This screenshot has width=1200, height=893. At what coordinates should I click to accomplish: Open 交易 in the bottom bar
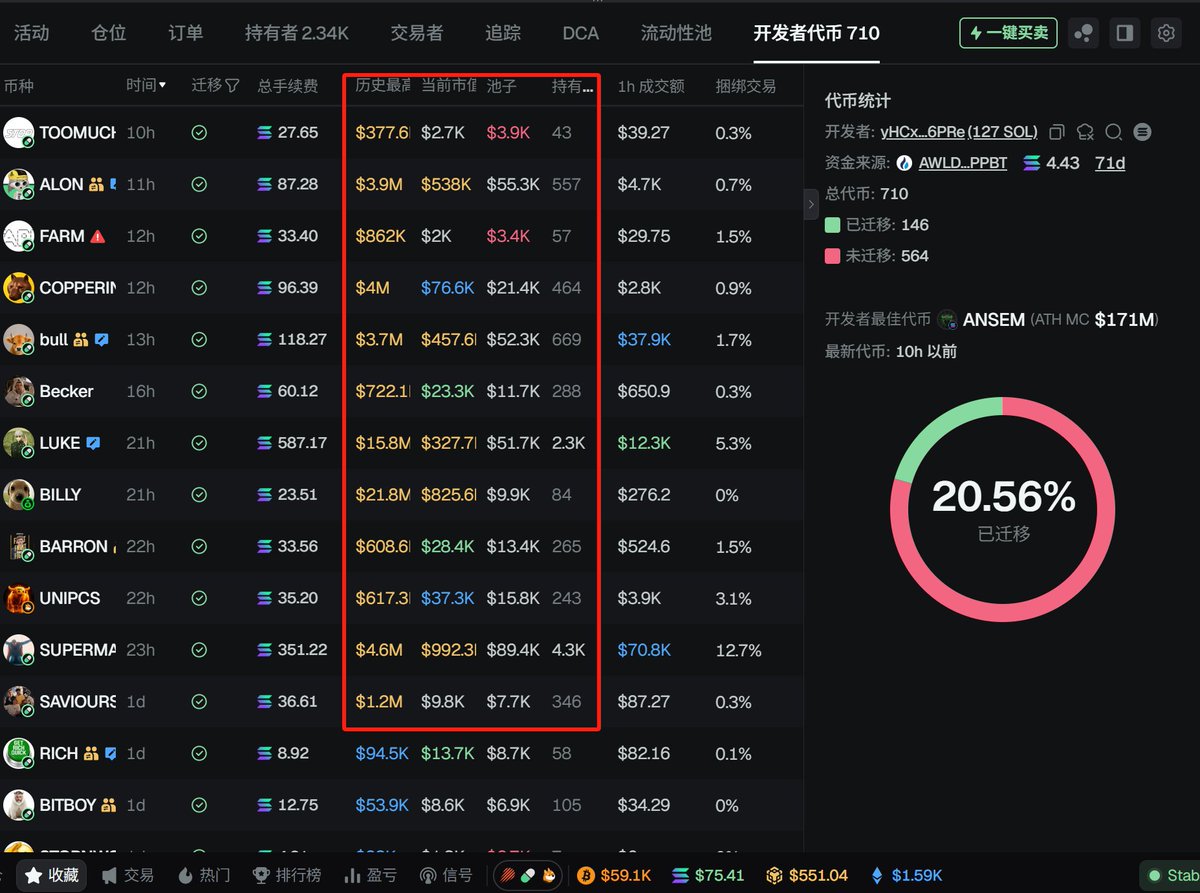tap(128, 875)
